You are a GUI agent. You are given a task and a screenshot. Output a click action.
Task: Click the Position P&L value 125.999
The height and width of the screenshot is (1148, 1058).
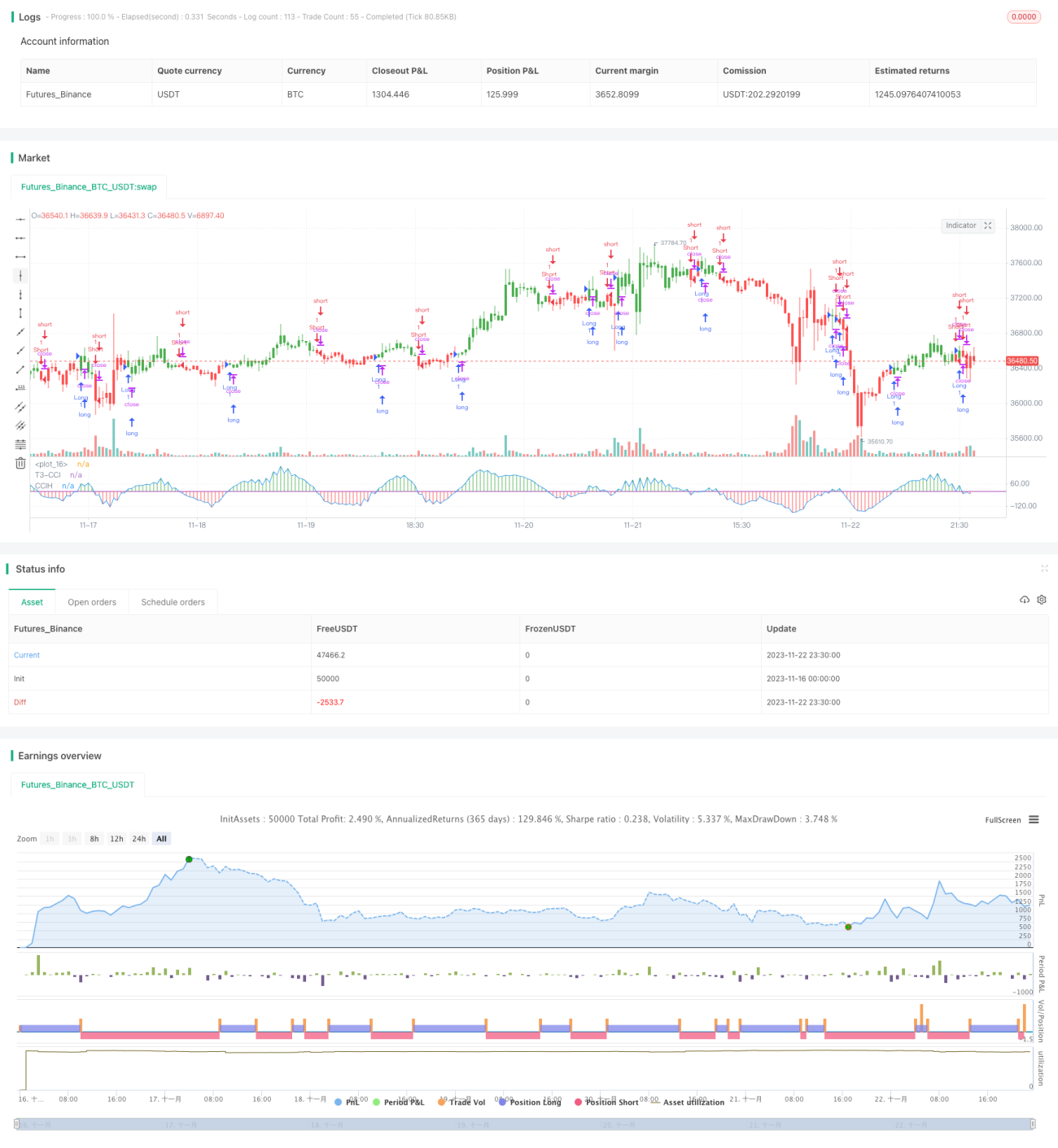[503, 94]
